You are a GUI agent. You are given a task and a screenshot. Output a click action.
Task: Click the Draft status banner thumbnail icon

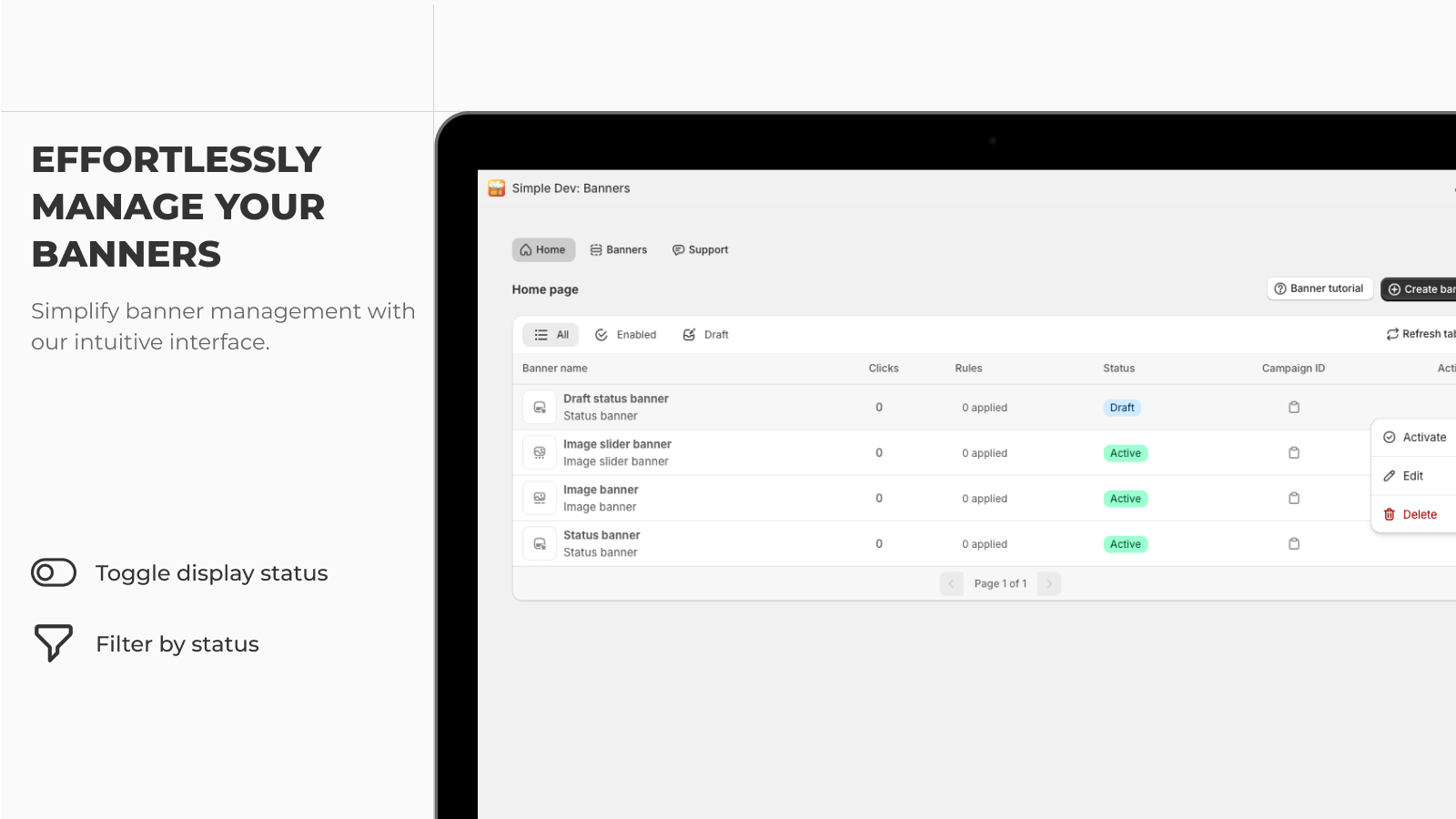[x=540, y=408]
